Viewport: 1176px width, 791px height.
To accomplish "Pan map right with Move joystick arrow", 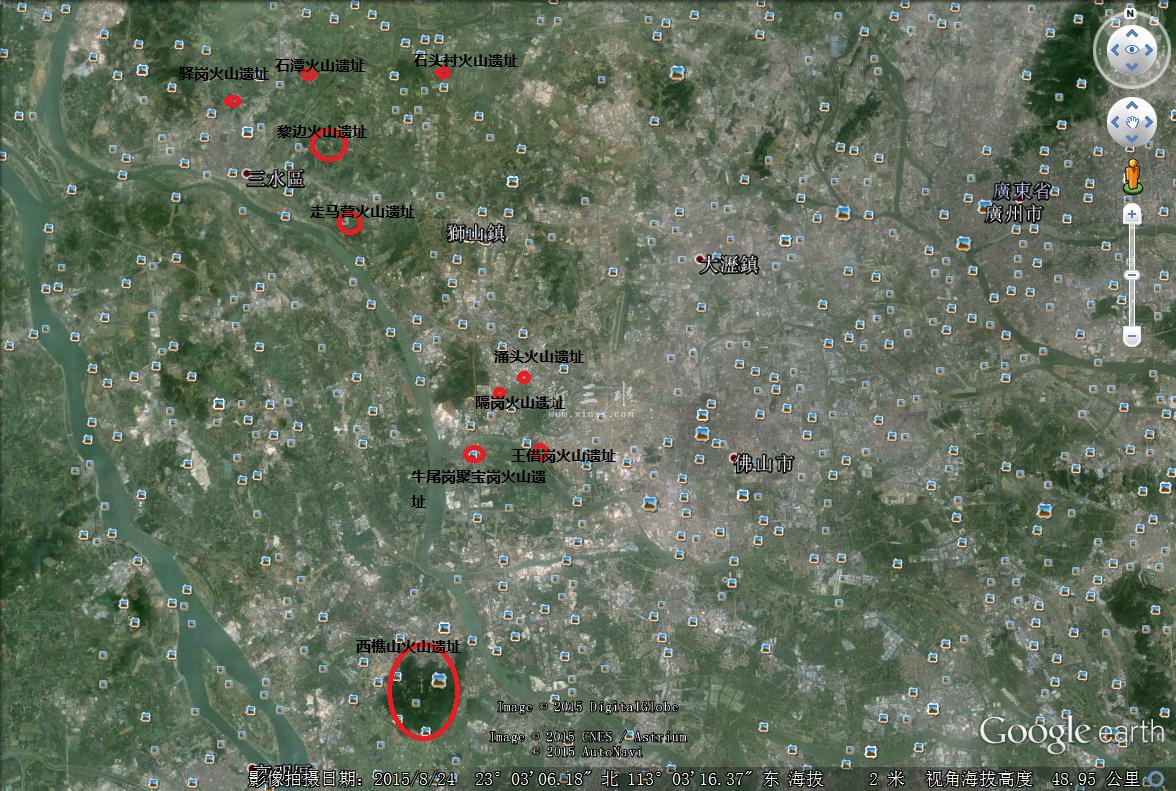I will 1148,122.
